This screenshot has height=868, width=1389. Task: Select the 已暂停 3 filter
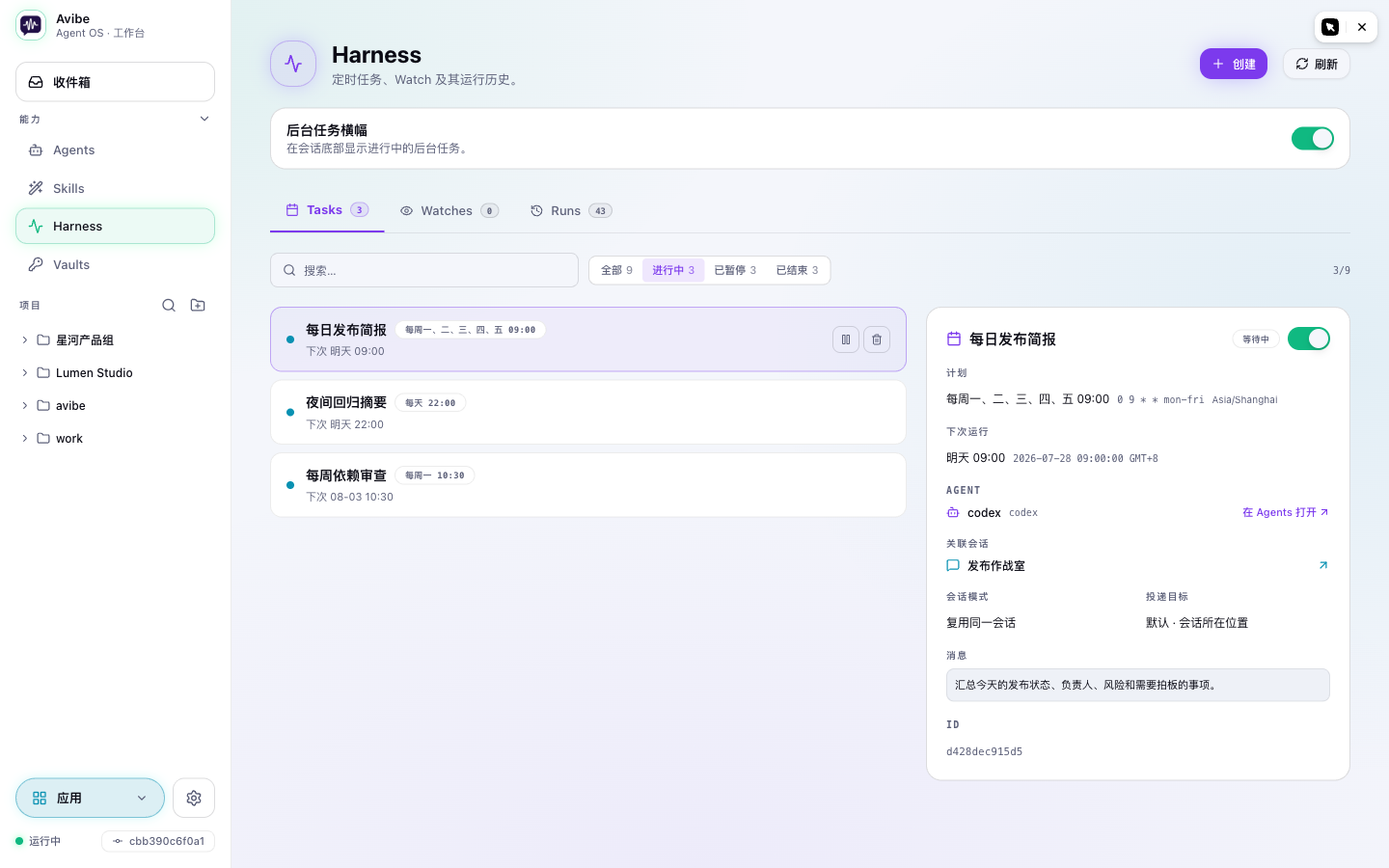click(735, 270)
